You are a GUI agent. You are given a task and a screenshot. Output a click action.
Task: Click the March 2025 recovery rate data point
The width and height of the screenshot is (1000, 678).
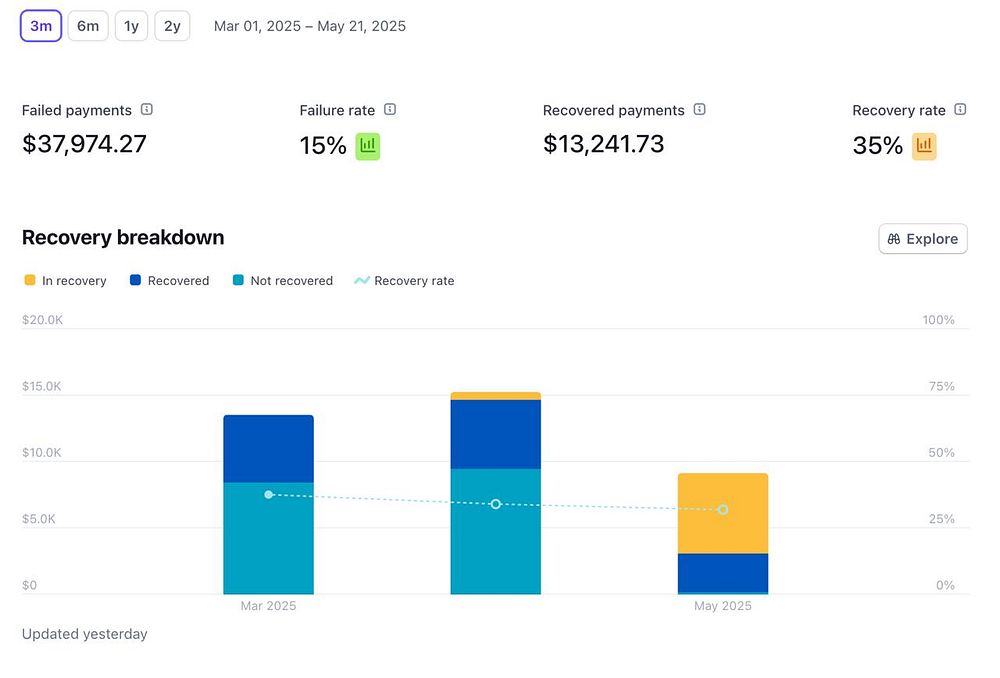tap(268, 494)
